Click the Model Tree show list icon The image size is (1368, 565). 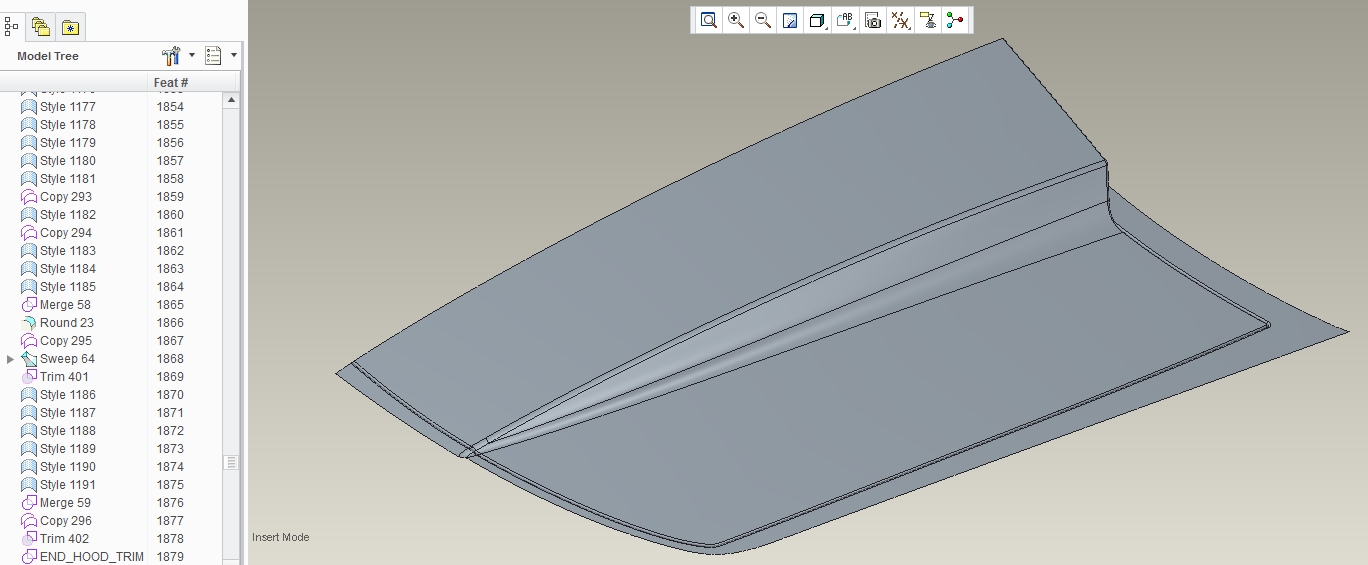pyautogui.click(x=213, y=56)
